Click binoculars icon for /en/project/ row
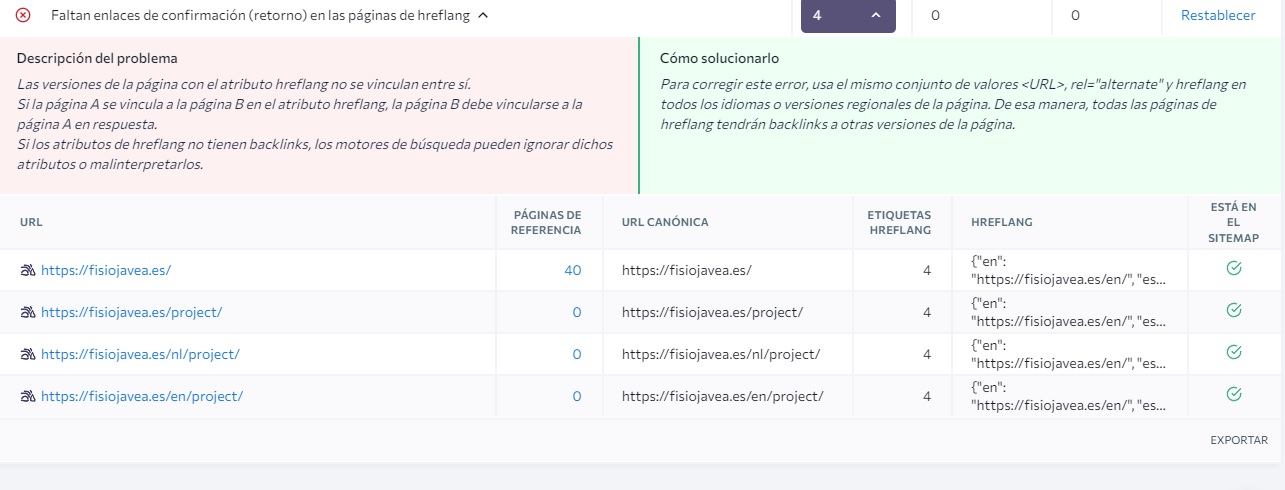Image resolution: width=1285 pixels, height=490 pixels. tap(28, 396)
